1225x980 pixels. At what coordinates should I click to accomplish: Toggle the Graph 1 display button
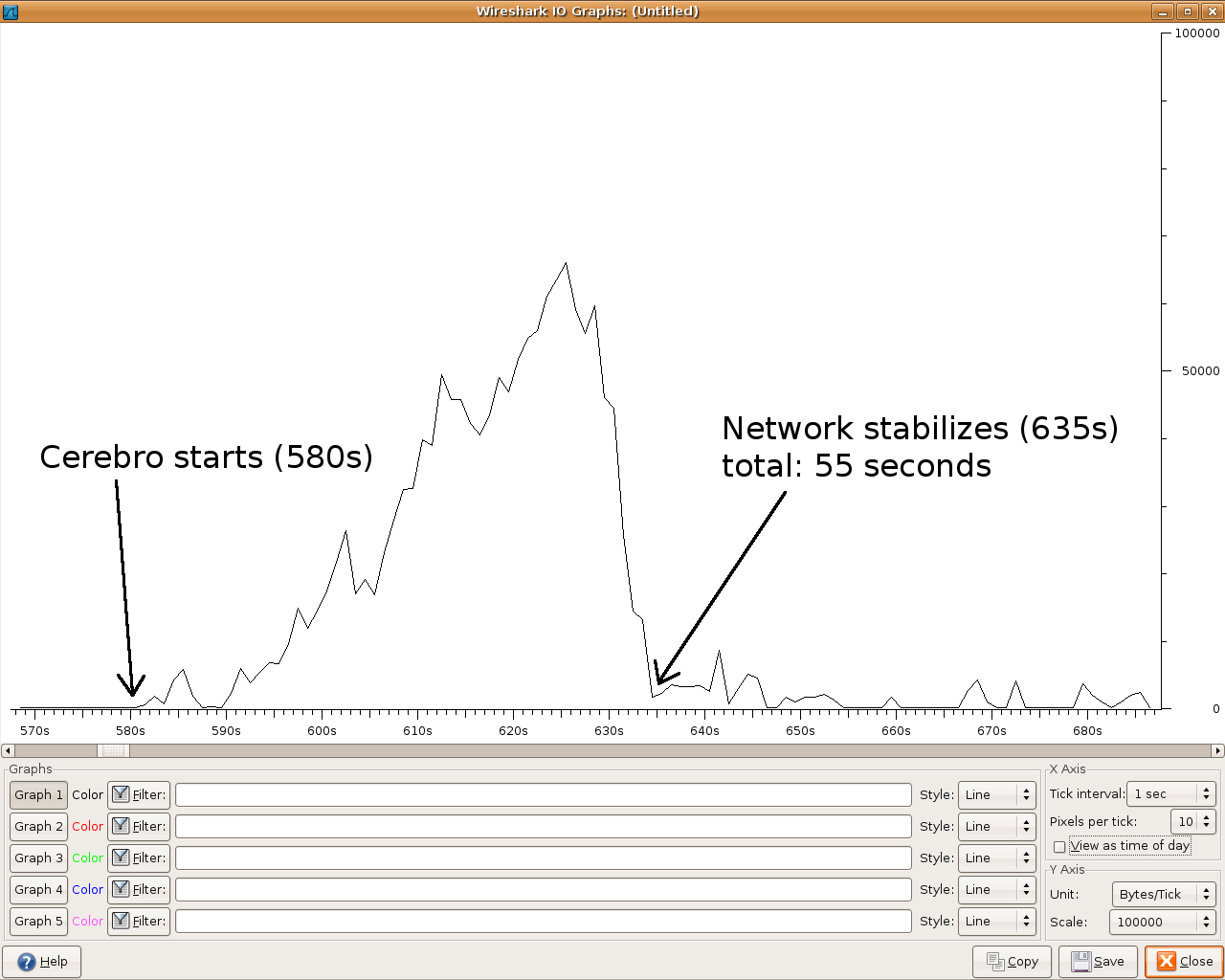pyautogui.click(x=38, y=794)
